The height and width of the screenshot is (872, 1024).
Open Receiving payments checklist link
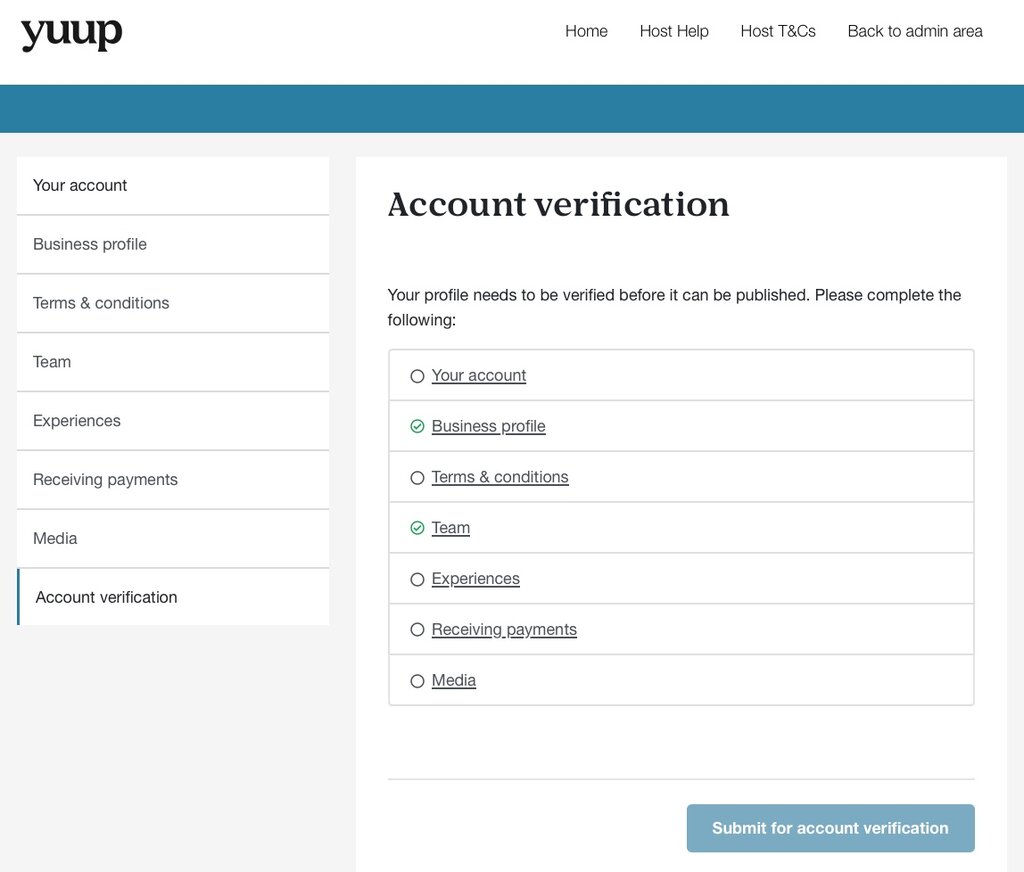click(x=504, y=630)
